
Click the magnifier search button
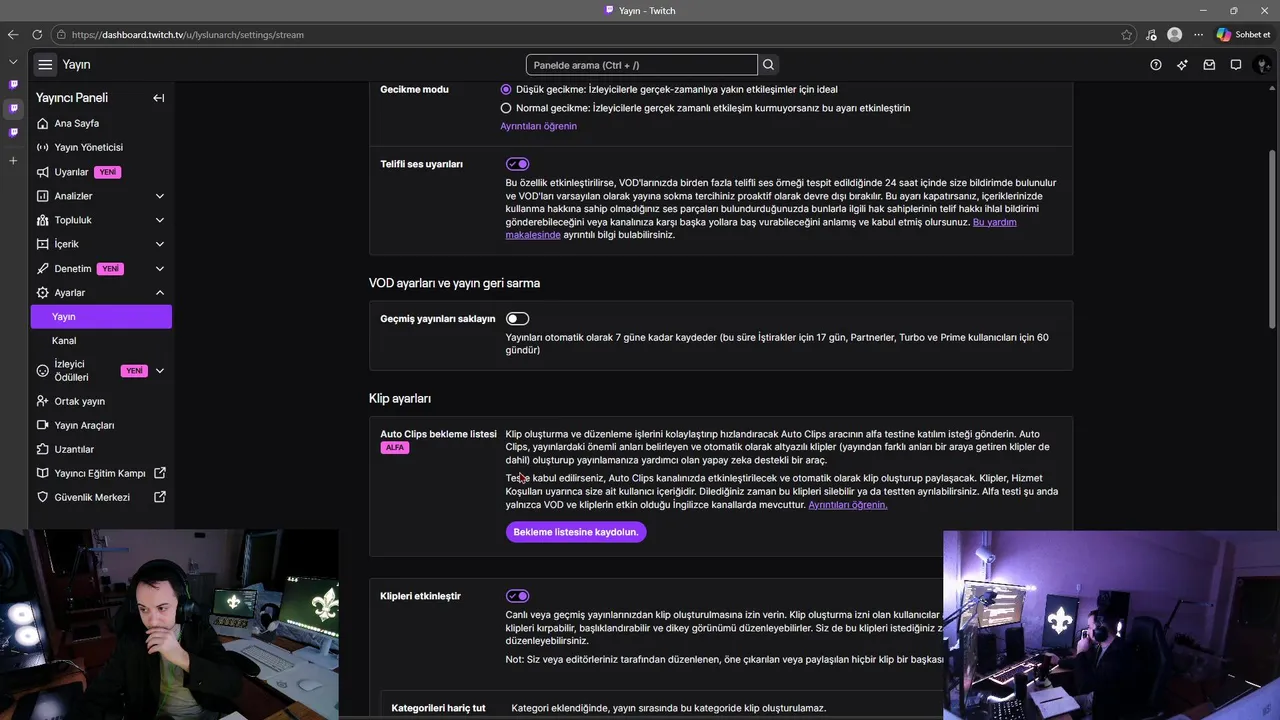769,65
